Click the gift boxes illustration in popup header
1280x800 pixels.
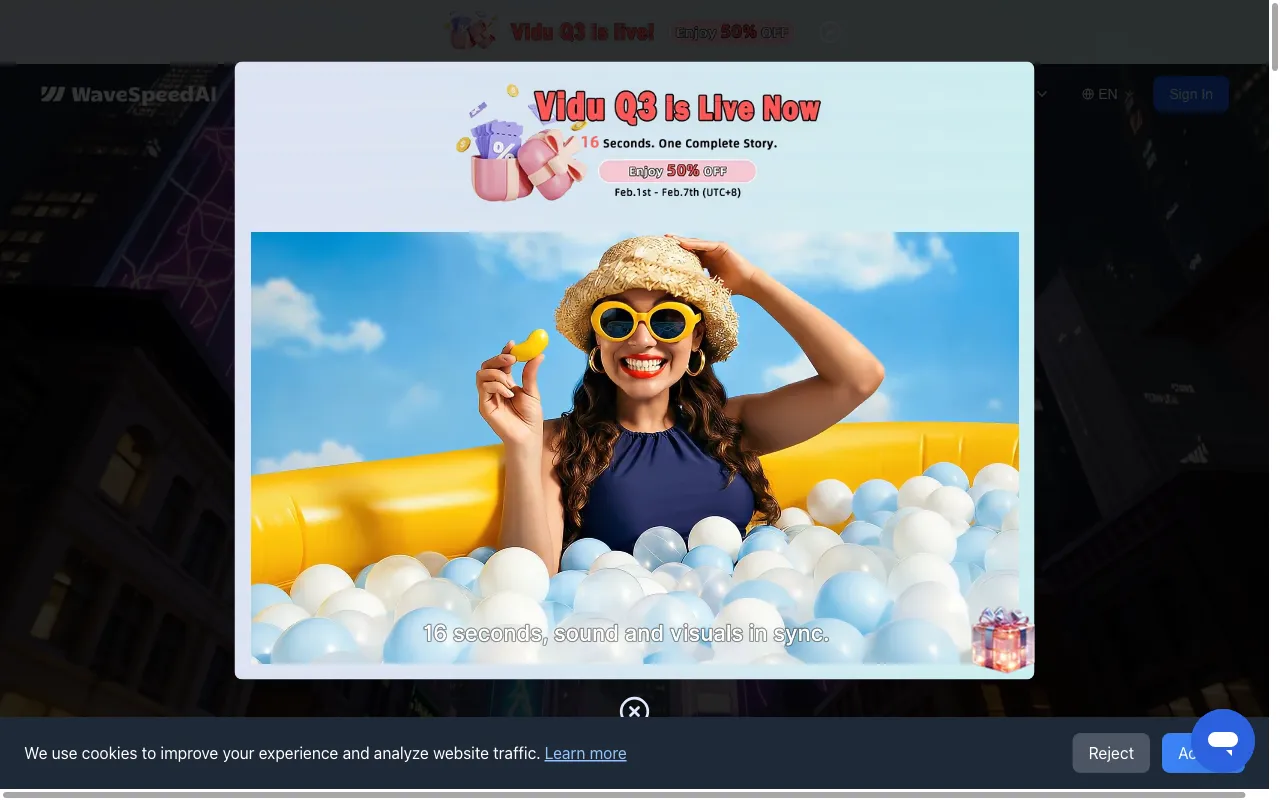[x=522, y=146]
